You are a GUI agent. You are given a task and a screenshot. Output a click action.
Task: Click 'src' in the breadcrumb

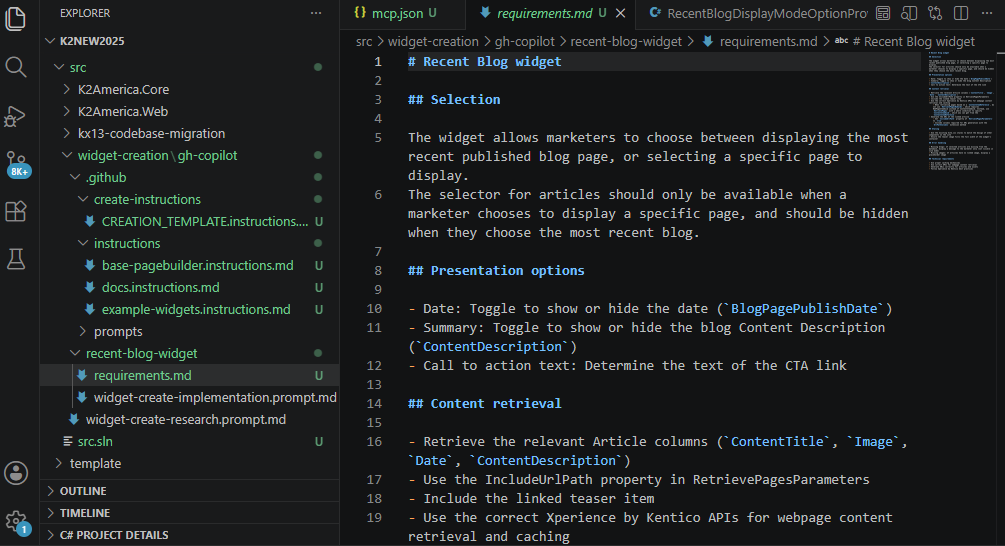click(x=363, y=42)
